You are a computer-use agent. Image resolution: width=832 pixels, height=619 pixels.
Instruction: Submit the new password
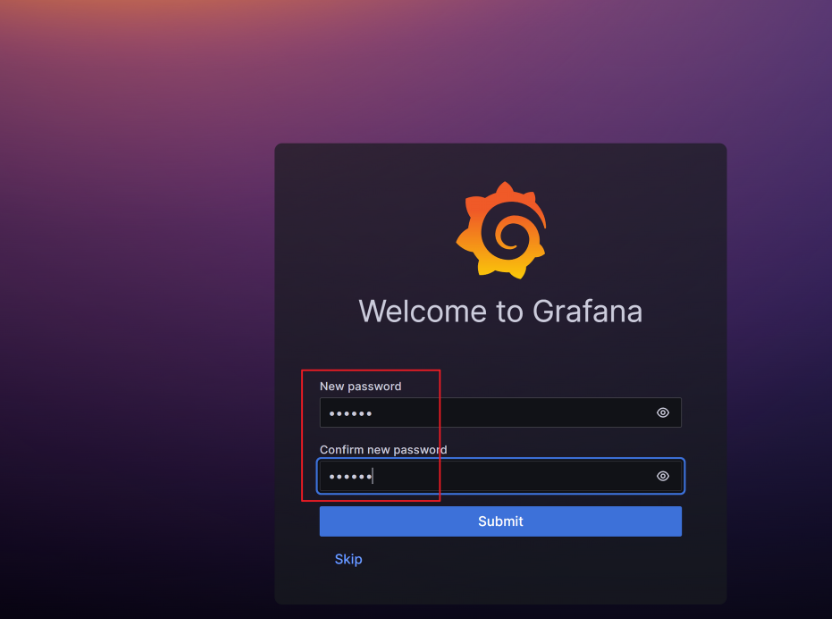pyautogui.click(x=500, y=521)
